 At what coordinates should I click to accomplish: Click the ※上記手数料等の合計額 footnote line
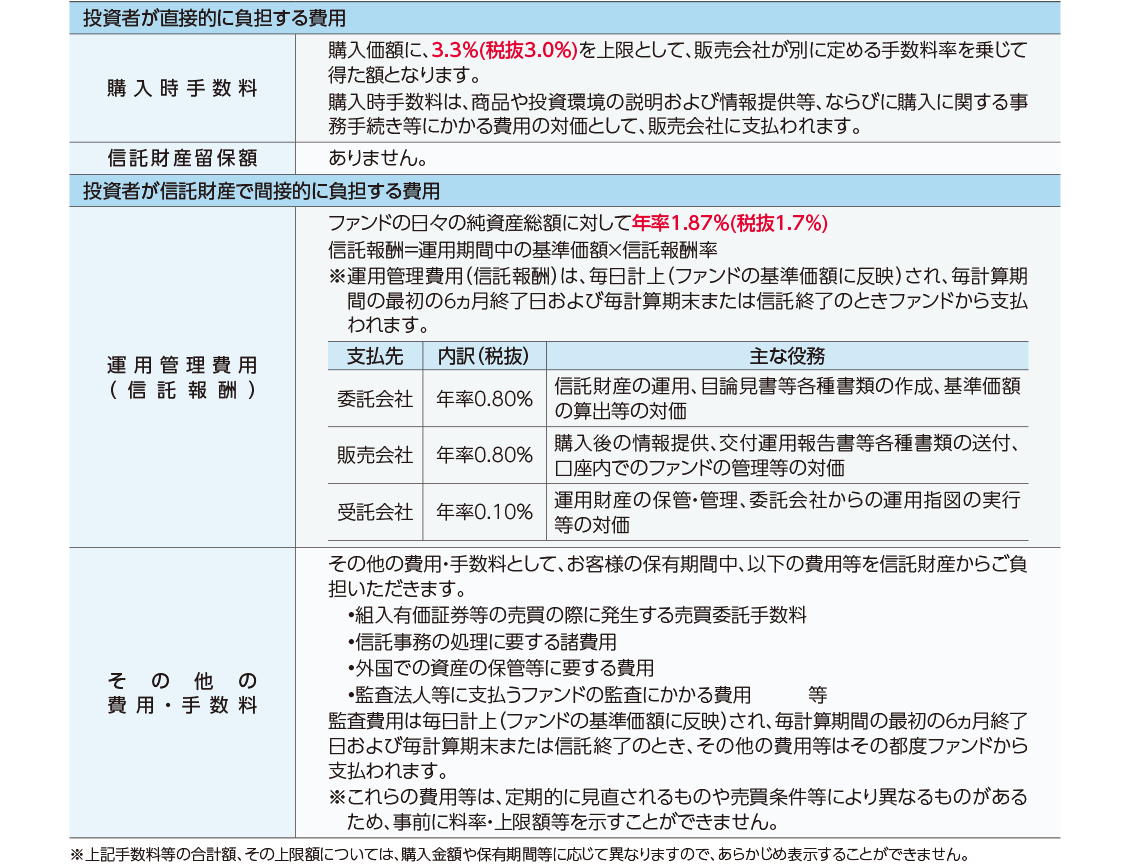click(x=520, y=854)
